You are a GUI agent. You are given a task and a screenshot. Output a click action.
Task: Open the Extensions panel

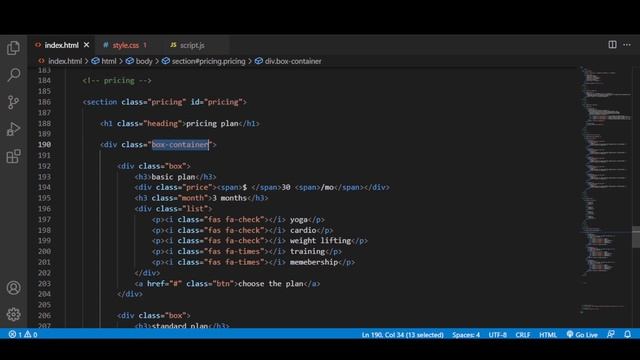pyautogui.click(x=13, y=156)
